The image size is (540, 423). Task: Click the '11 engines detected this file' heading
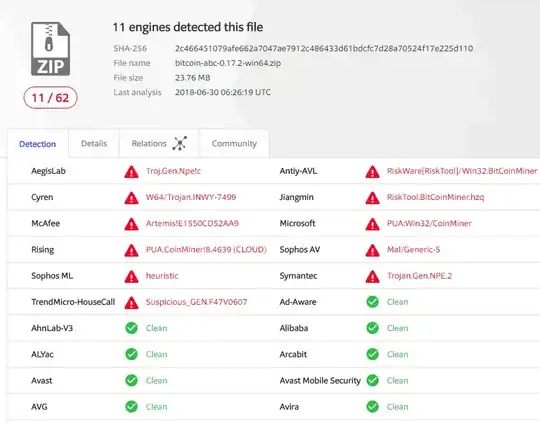tap(188, 27)
